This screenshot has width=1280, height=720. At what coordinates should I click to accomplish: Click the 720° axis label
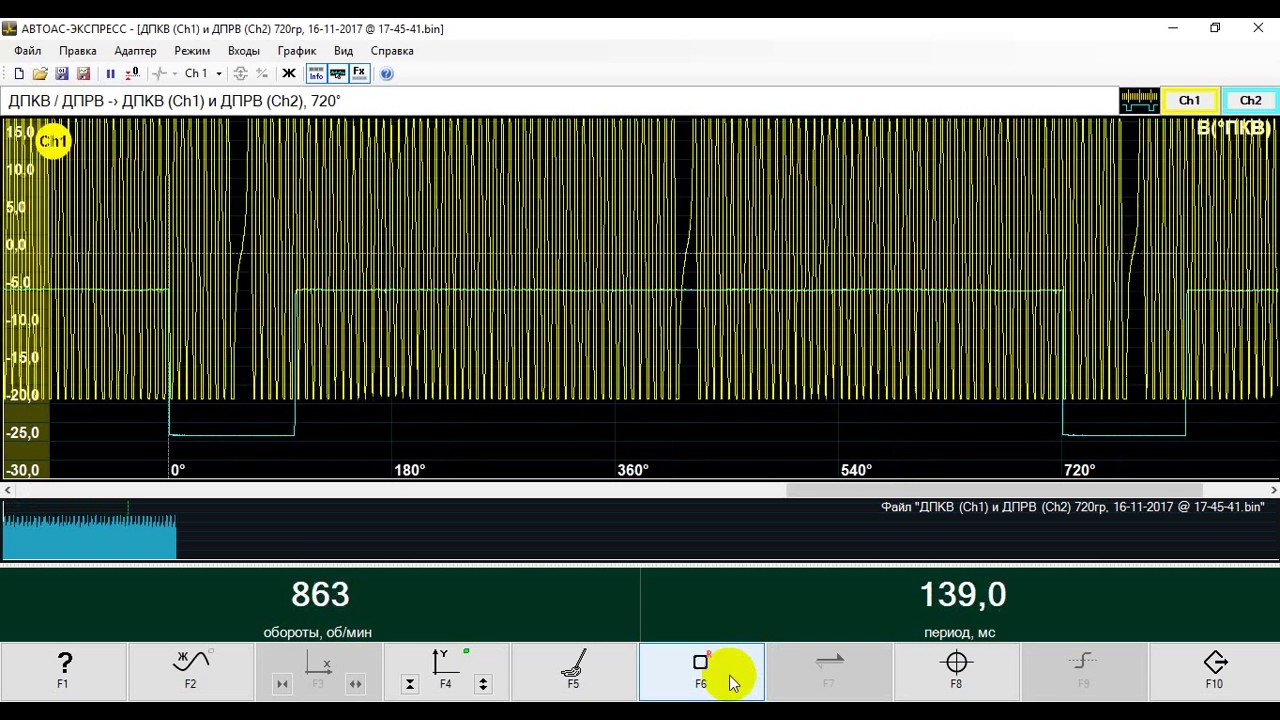point(1080,470)
